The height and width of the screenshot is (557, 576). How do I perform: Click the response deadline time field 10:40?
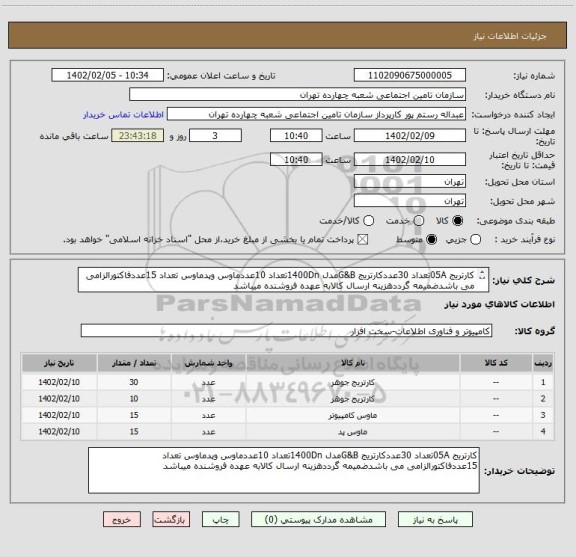coord(296,136)
